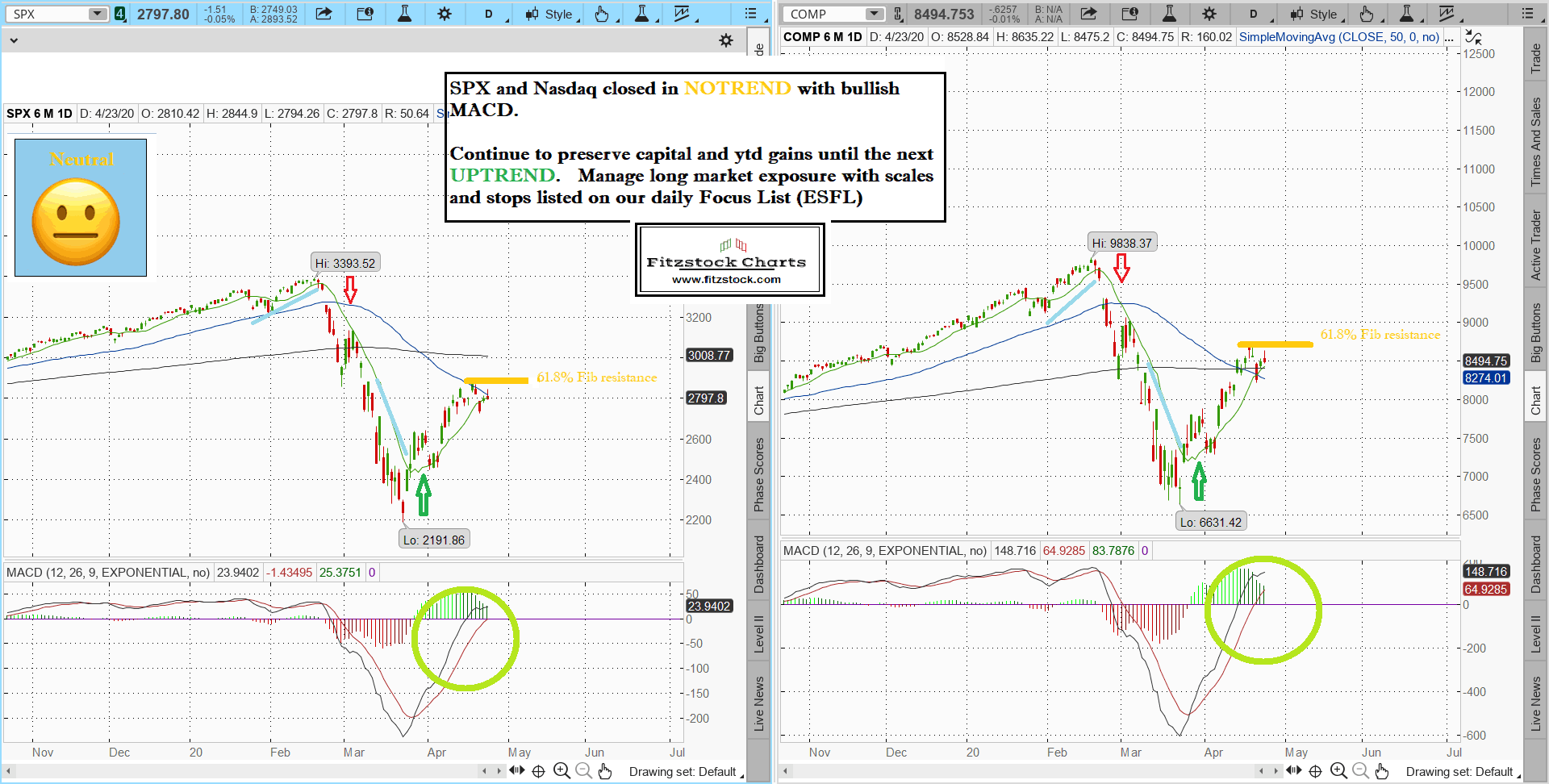The height and width of the screenshot is (784, 1549).
Task: Expand the chevron on the gray SPX bar
Action: point(14,40)
